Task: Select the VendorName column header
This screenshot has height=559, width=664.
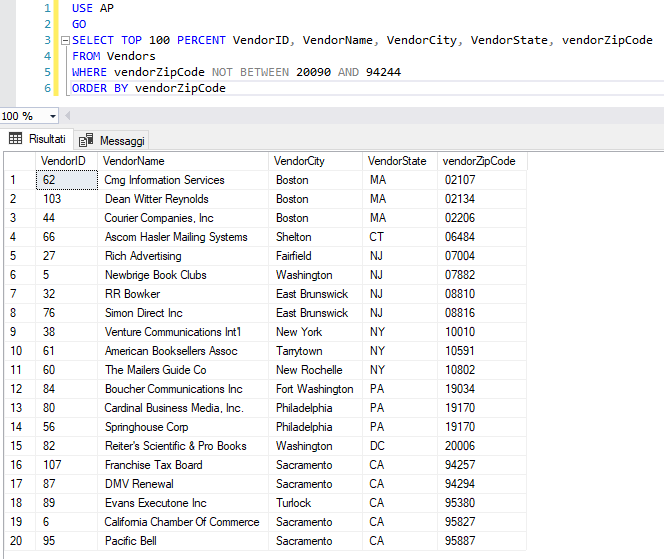Action: coord(183,161)
